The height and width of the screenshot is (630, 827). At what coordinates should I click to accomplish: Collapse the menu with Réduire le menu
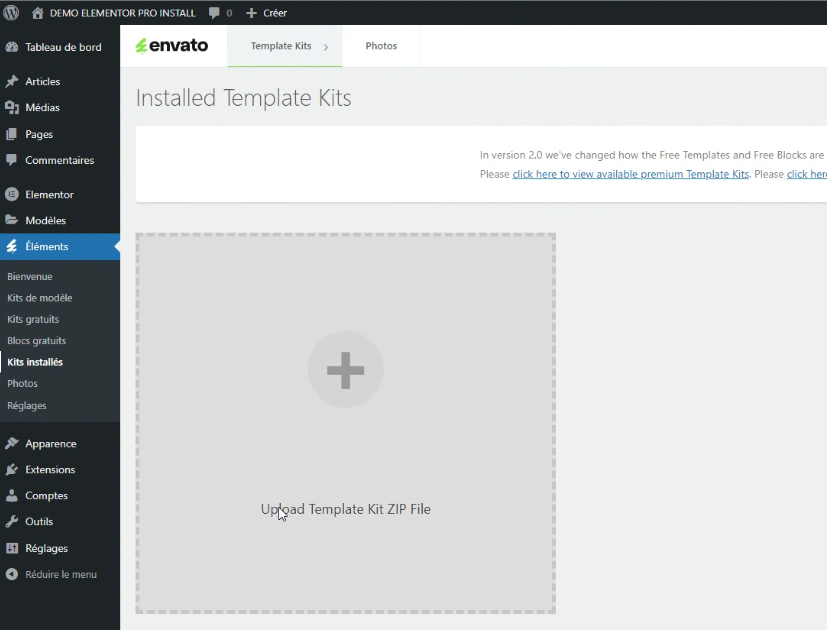point(60,574)
